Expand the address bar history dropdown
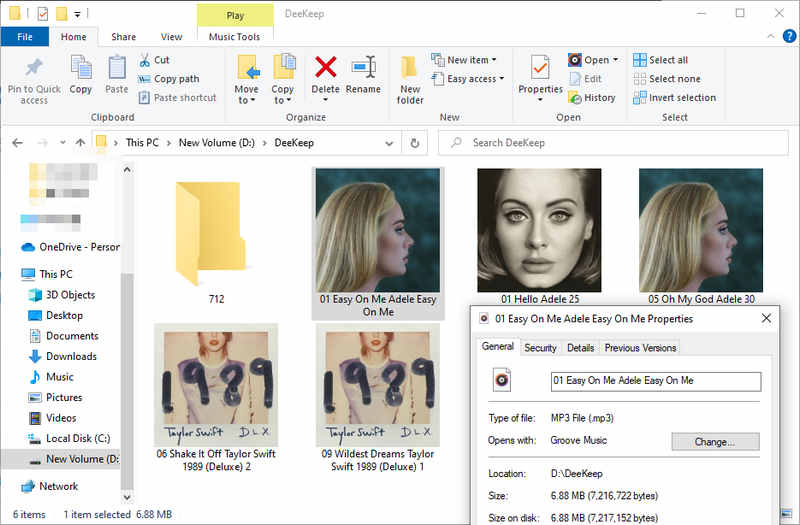Image resolution: width=800 pixels, height=525 pixels. coord(389,143)
